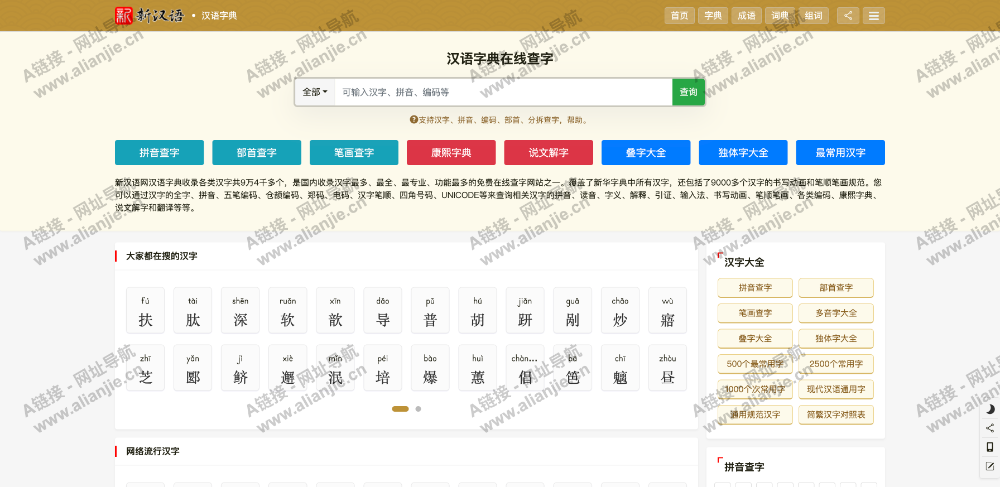
Task: Click the red 康熙字典 button
Action: point(451,152)
